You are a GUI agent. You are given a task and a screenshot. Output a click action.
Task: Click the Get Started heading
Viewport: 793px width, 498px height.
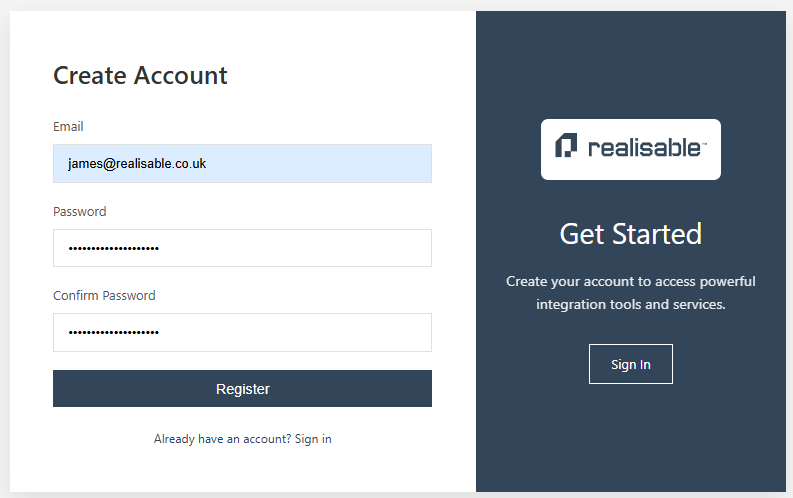(x=630, y=234)
